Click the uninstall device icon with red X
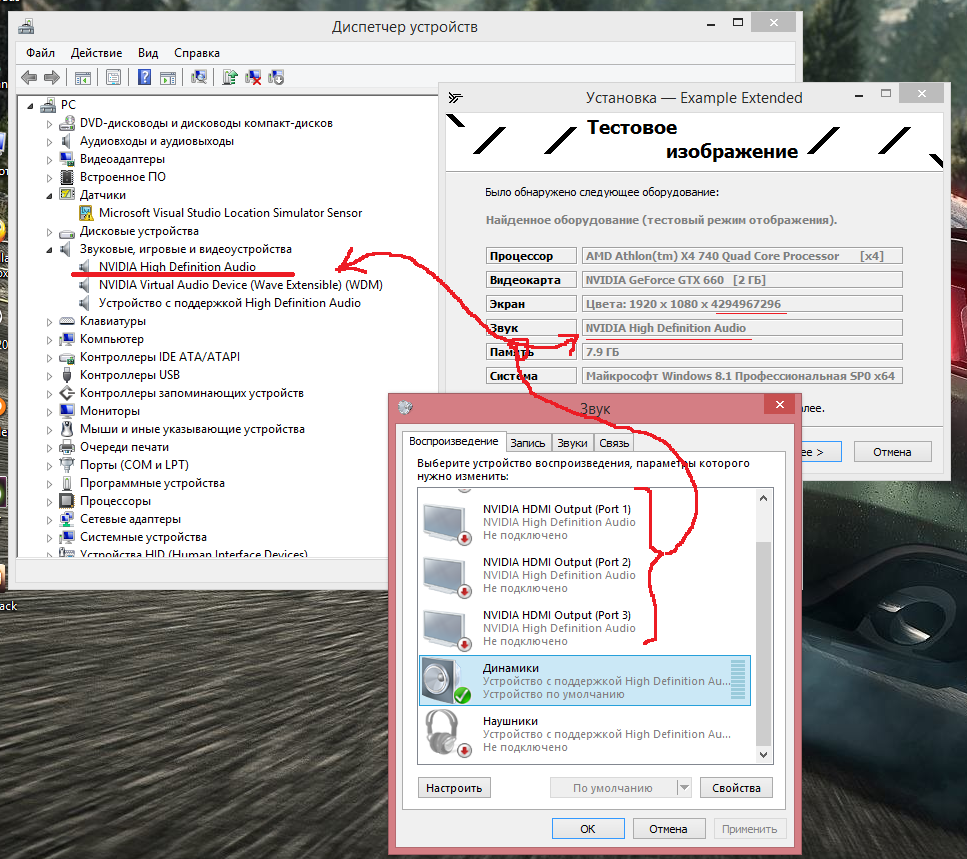967x859 pixels. click(x=253, y=77)
